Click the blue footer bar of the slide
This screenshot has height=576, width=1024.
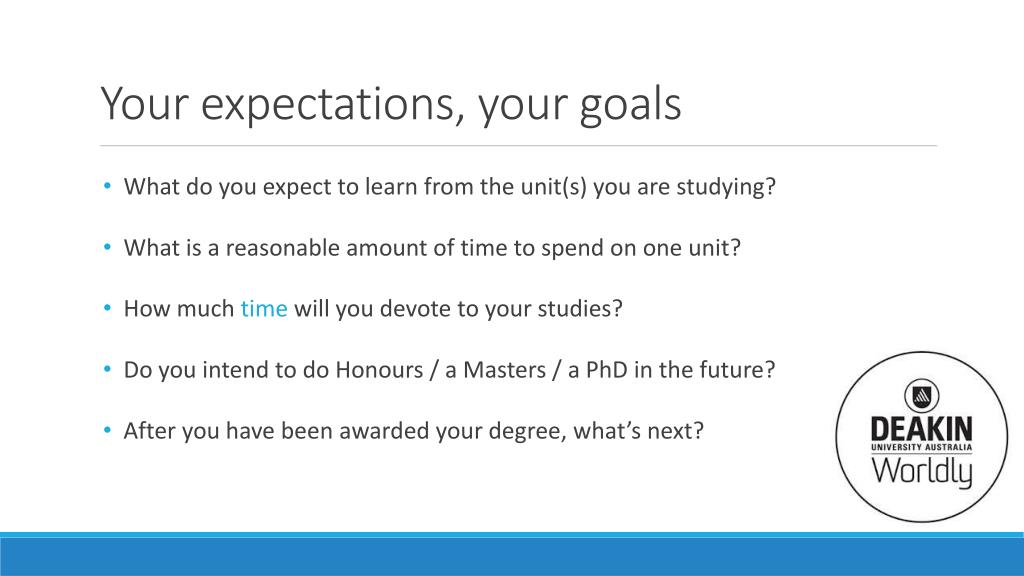coord(512,554)
